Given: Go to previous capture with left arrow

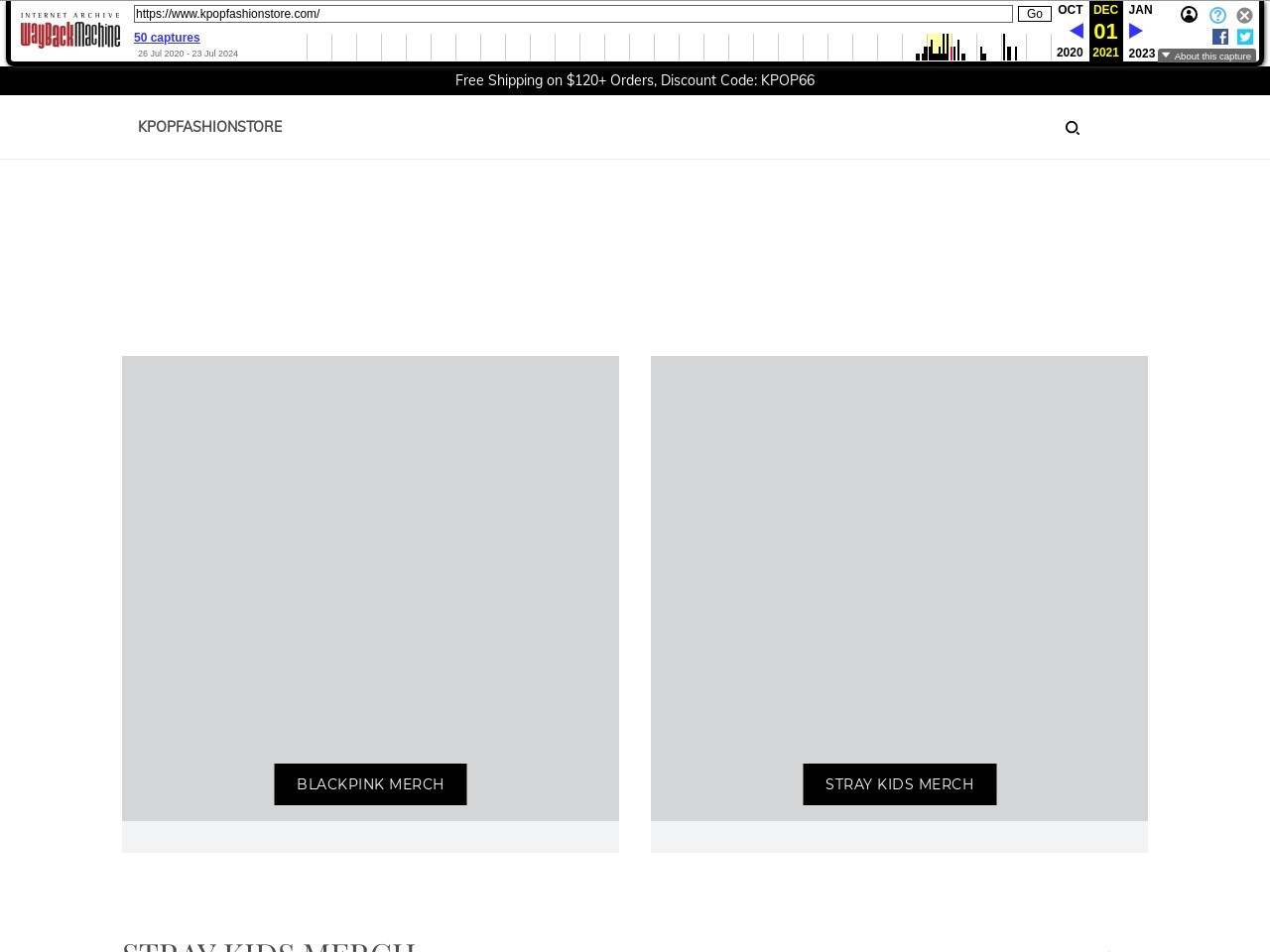Looking at the screenshot, I should (1076, 32).
